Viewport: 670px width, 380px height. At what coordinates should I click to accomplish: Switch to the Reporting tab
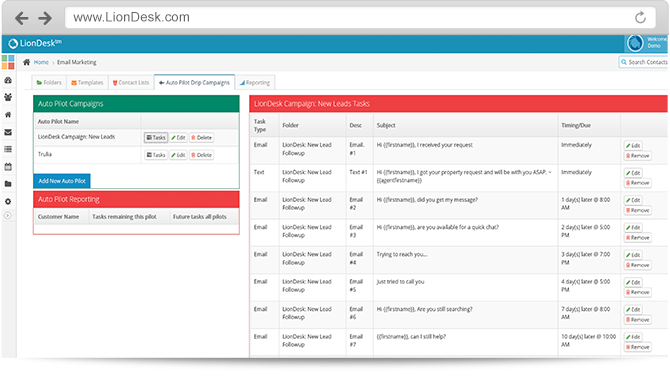pyautogui.click(x=255, y=82)
